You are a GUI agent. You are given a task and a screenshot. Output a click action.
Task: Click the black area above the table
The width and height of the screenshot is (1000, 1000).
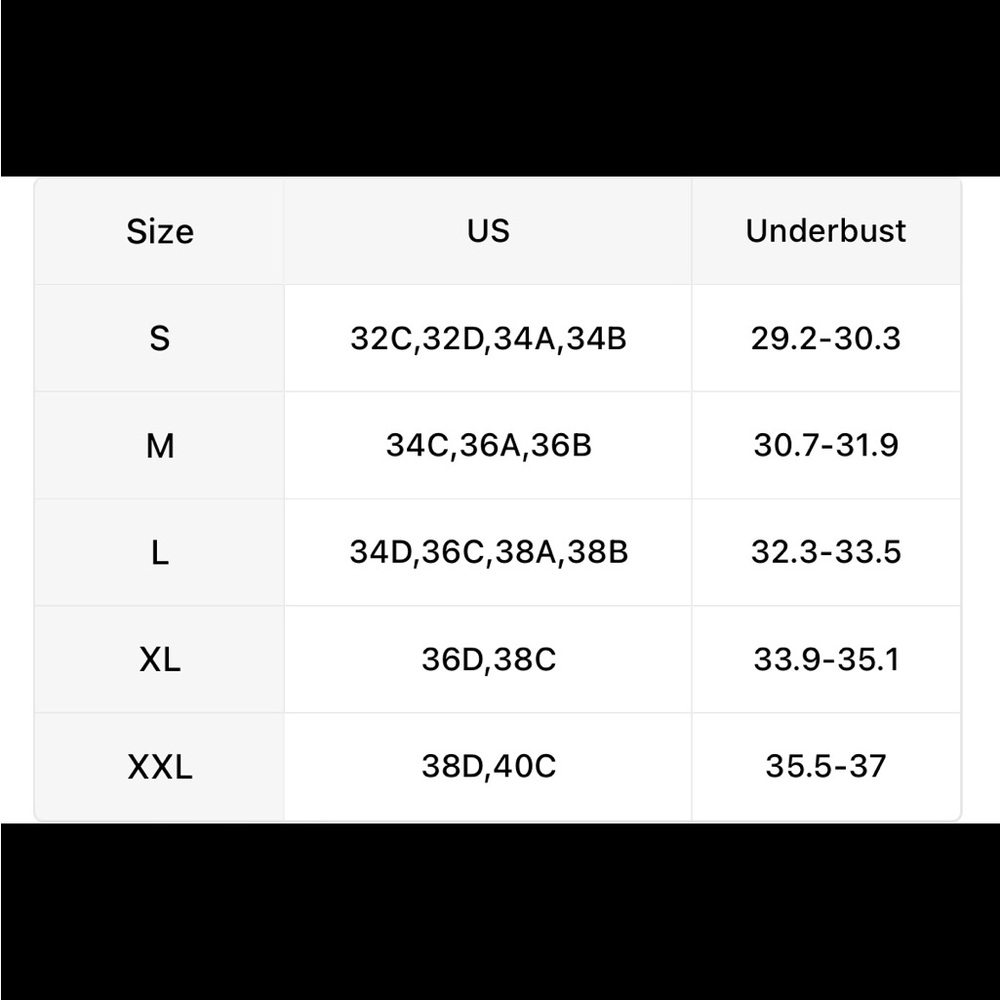tap(500, 88)
